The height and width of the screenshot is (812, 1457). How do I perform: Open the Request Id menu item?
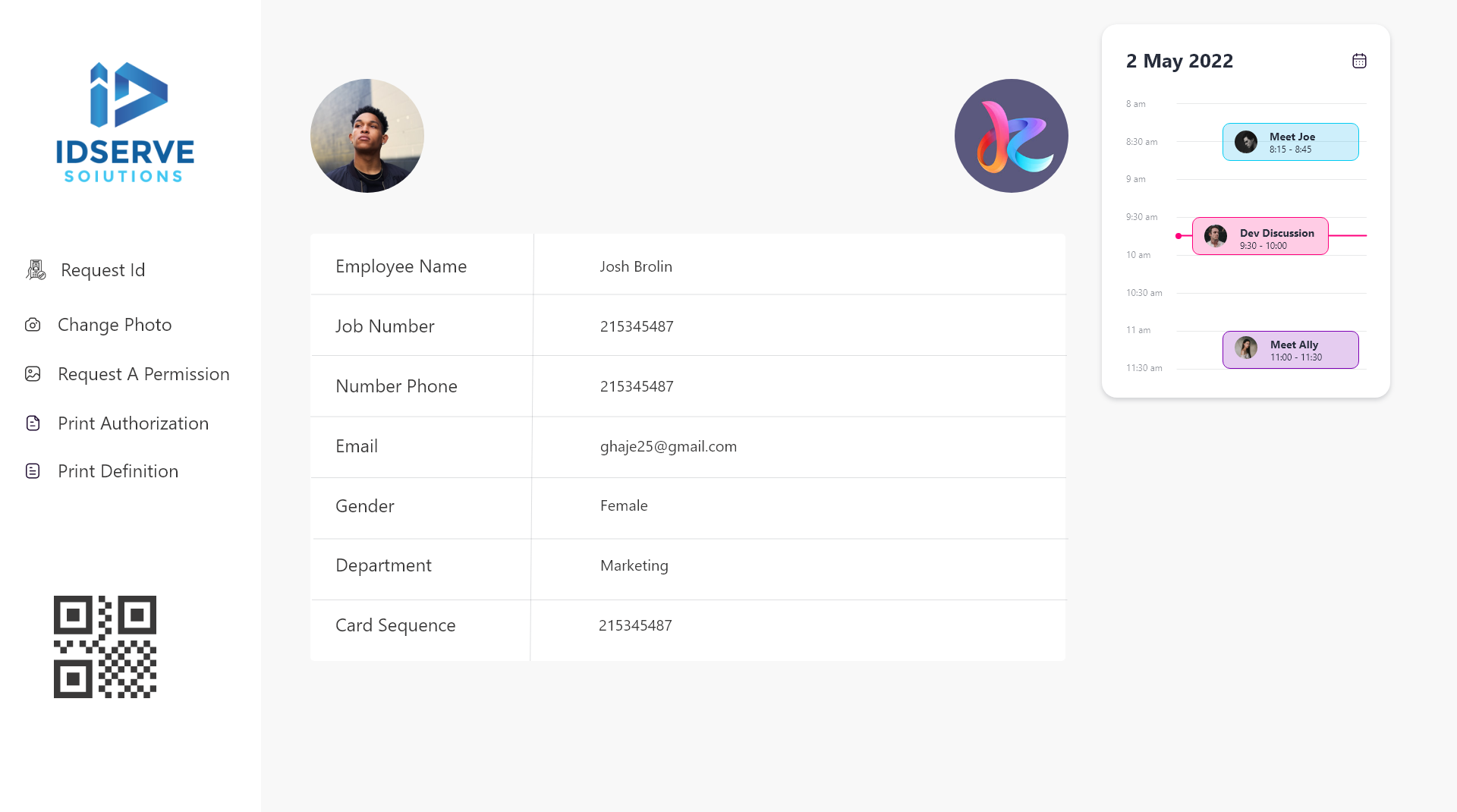(x=102, y=270)
